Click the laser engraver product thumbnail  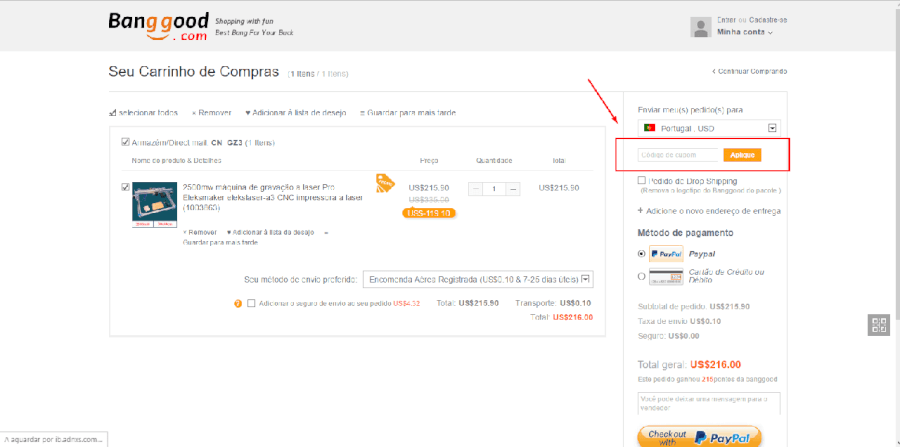154,205
